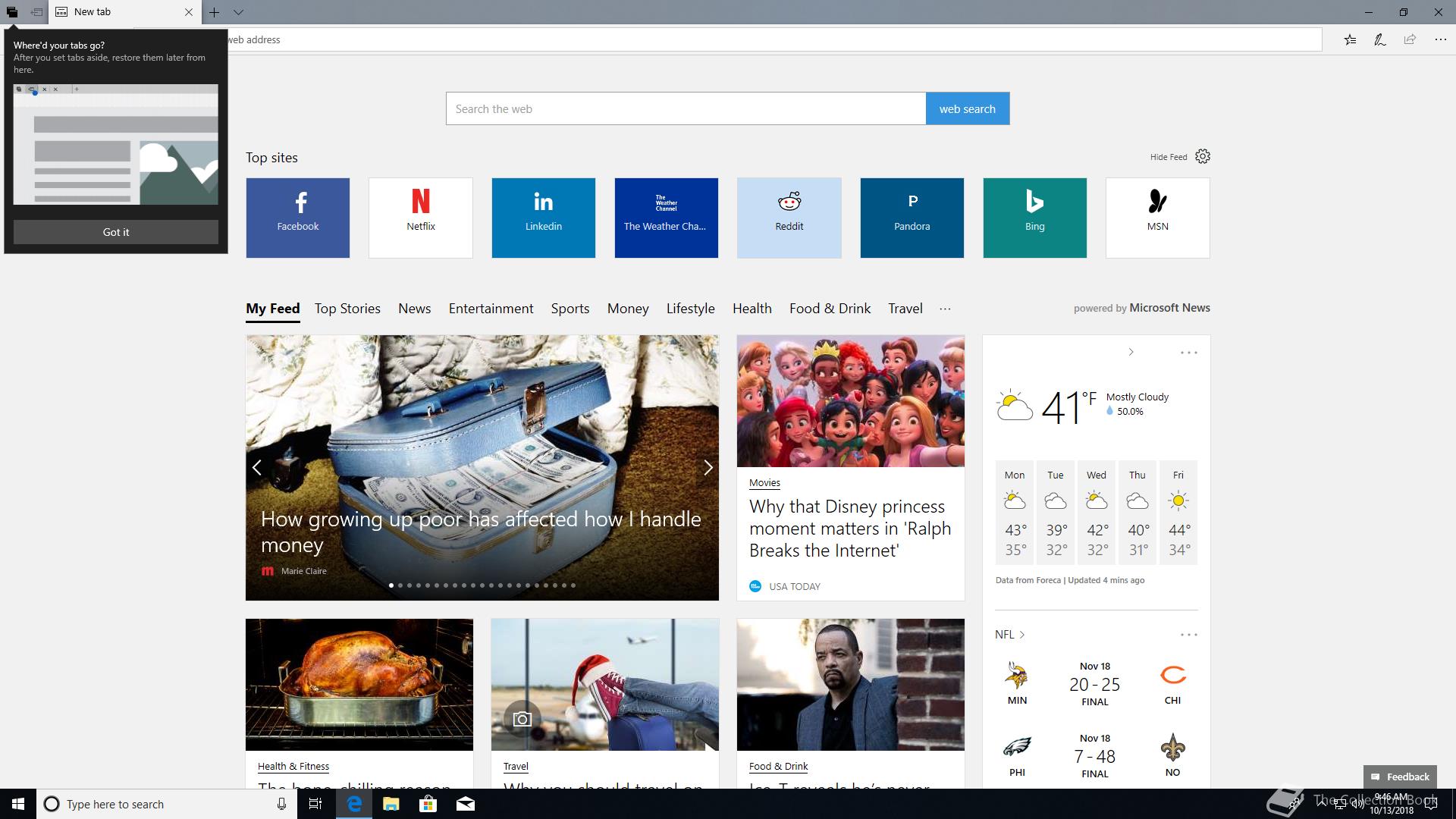The width and height of the screenshot is (1456, 819).
Task: Click the Movies category label
Action: click(764, 483)
